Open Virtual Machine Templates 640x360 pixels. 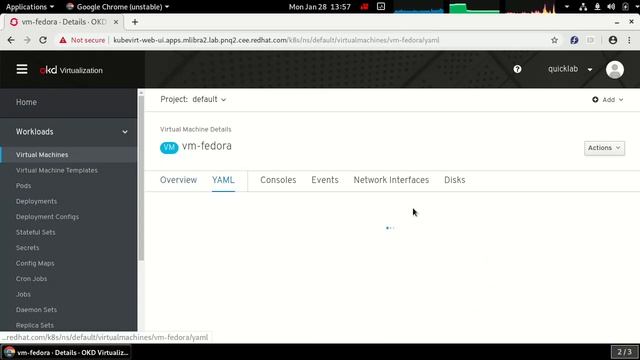pos(57,170)
